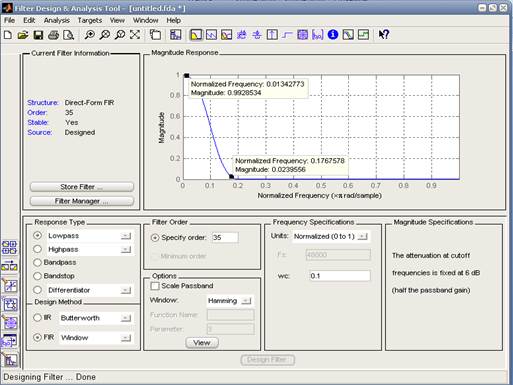Image resolution: width=513 pixels, height=385 pixels.
Task: Activate the Zoom Y-axis magnifier tool
Action: point(120,35)
